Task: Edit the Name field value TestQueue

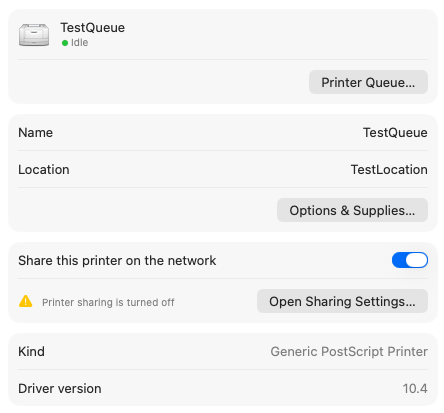Action: (395, 133)
